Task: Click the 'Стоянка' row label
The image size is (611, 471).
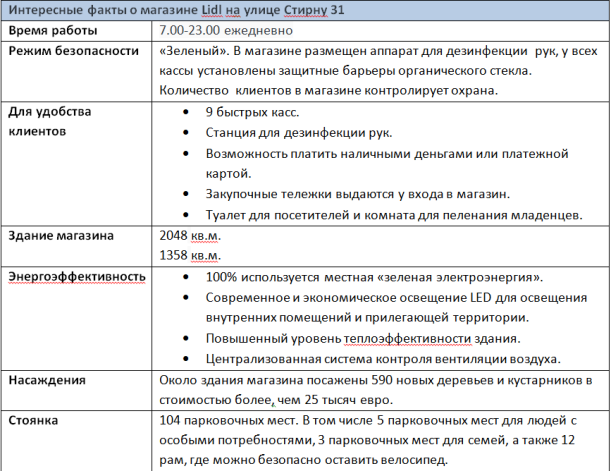Action: 37,421
